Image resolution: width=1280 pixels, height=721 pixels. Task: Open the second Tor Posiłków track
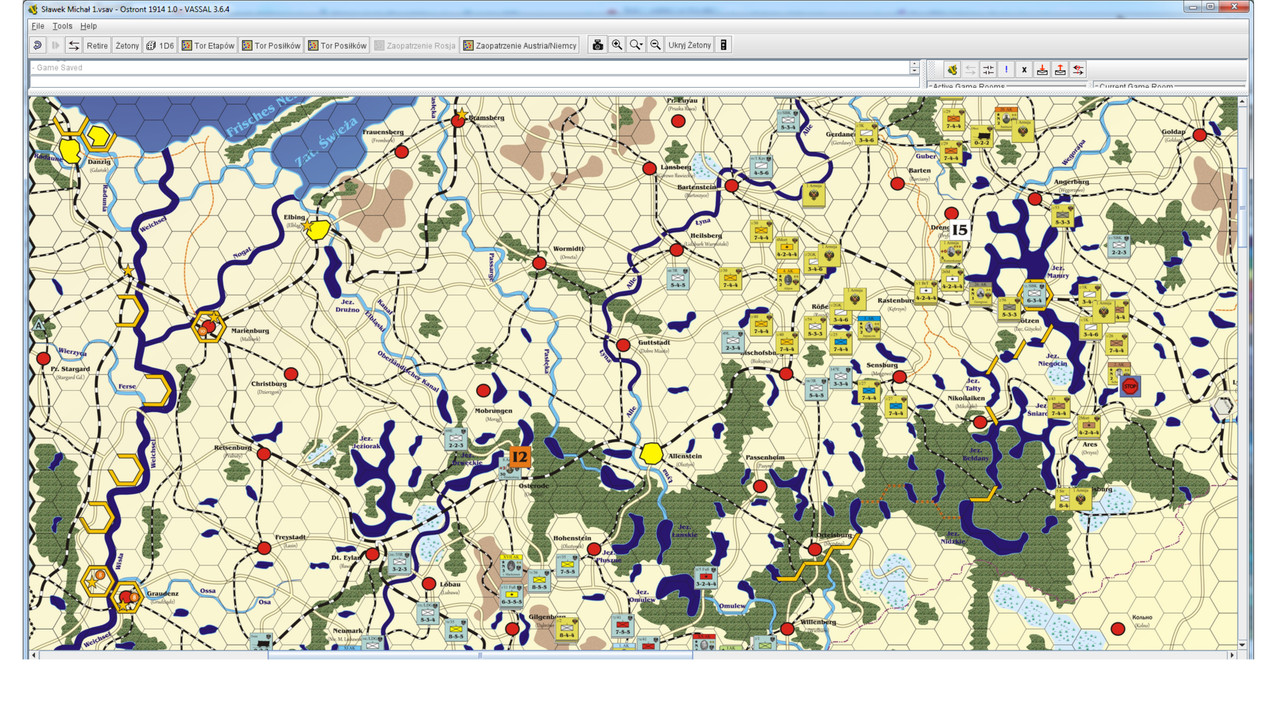point(338,45)
